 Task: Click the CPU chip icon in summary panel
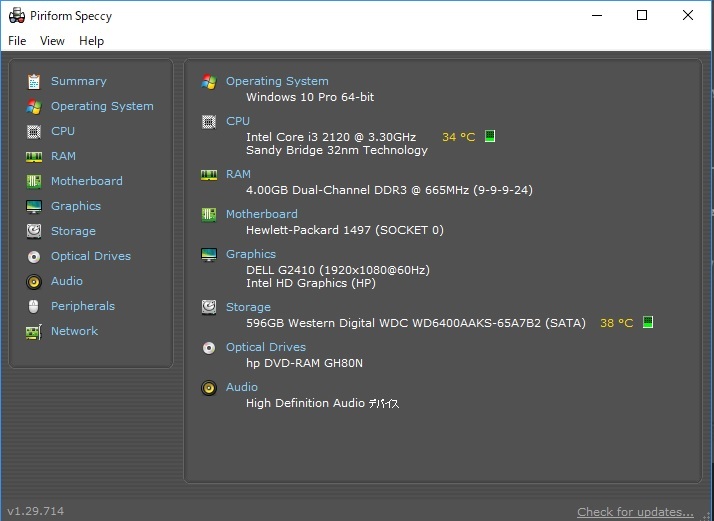[209, 122]
